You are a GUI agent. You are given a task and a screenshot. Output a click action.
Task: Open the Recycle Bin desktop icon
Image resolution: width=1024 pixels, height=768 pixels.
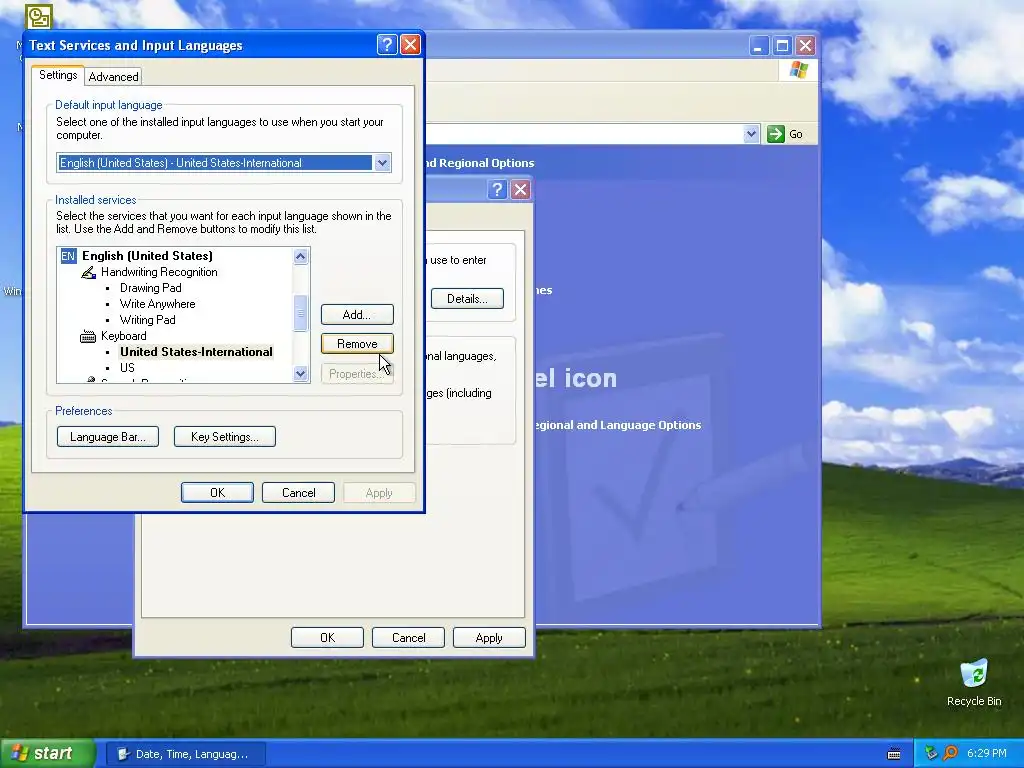point(974,683)
